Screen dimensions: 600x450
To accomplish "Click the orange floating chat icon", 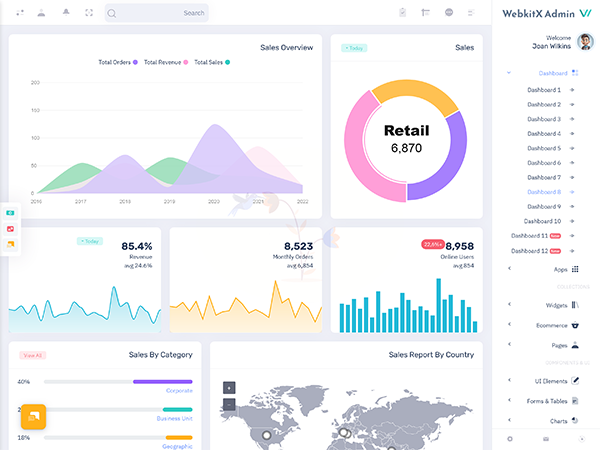I will (34, 415).
